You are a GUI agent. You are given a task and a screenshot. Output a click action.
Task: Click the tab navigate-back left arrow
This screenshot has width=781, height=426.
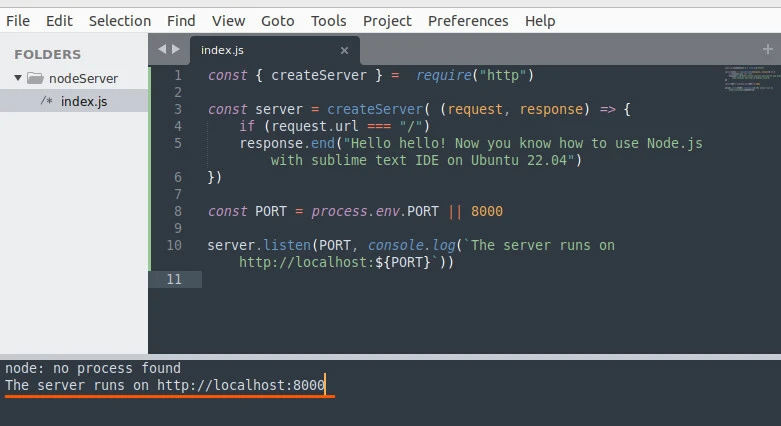tap(162, 49)
